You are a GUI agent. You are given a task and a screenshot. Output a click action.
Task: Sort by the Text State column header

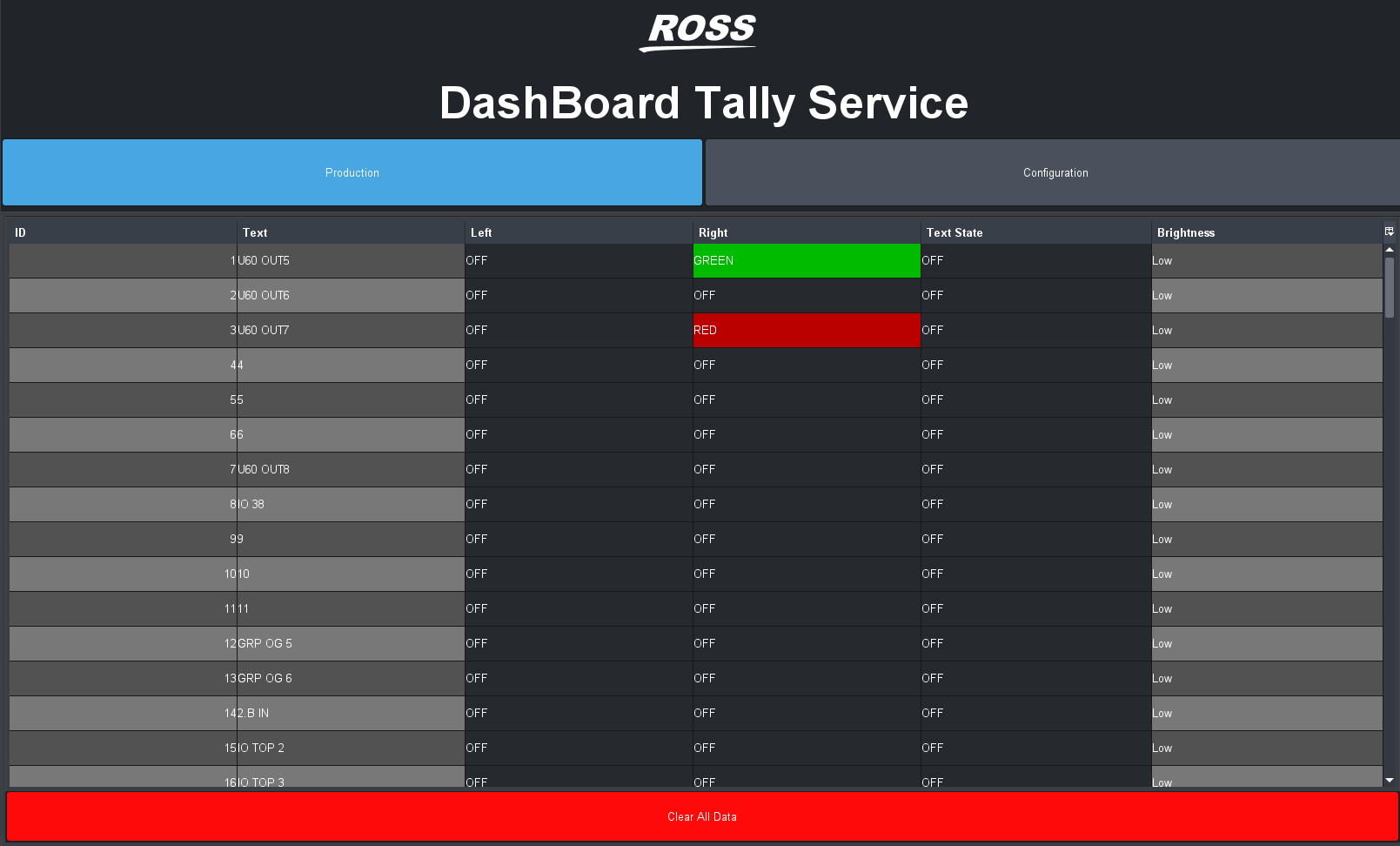[1035, 232]
